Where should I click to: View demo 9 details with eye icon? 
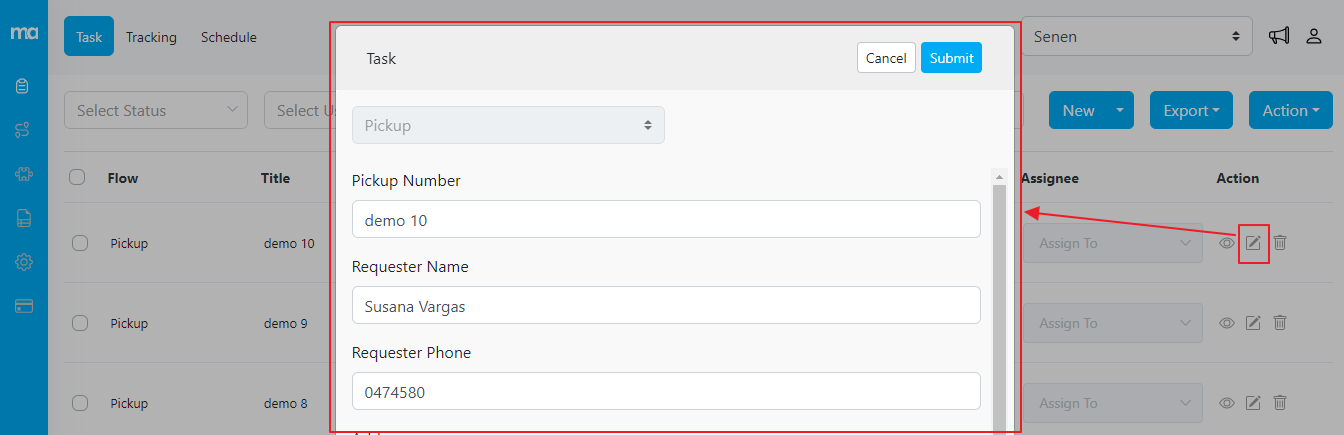point(1227,323)
